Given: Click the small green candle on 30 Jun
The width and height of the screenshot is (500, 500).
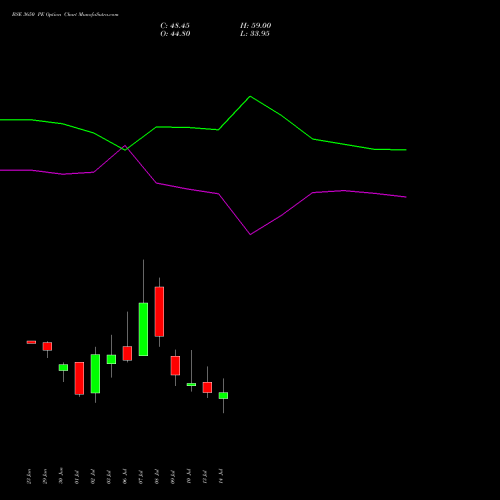Looking at the screenshot, I should click(x=63, y=367).
